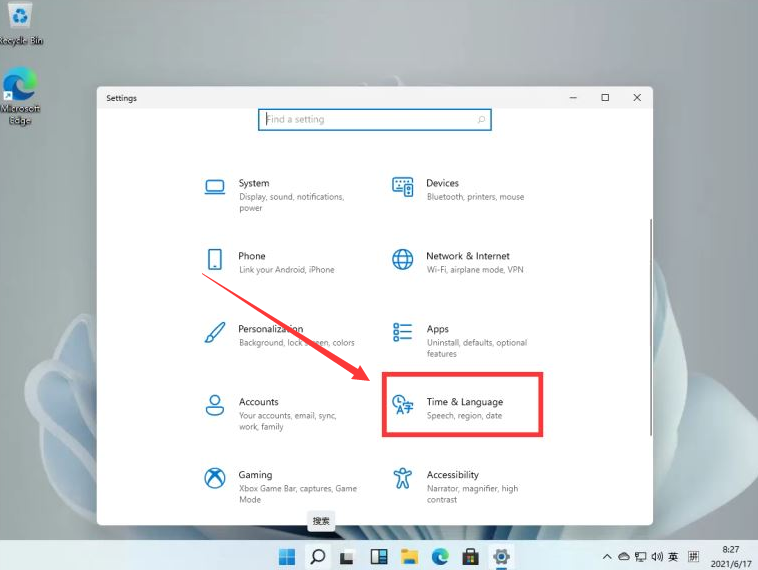Open the Apps list icon
Image resolution: width=758 pixels, height=570 pixels.
click(x=403, y=333)
